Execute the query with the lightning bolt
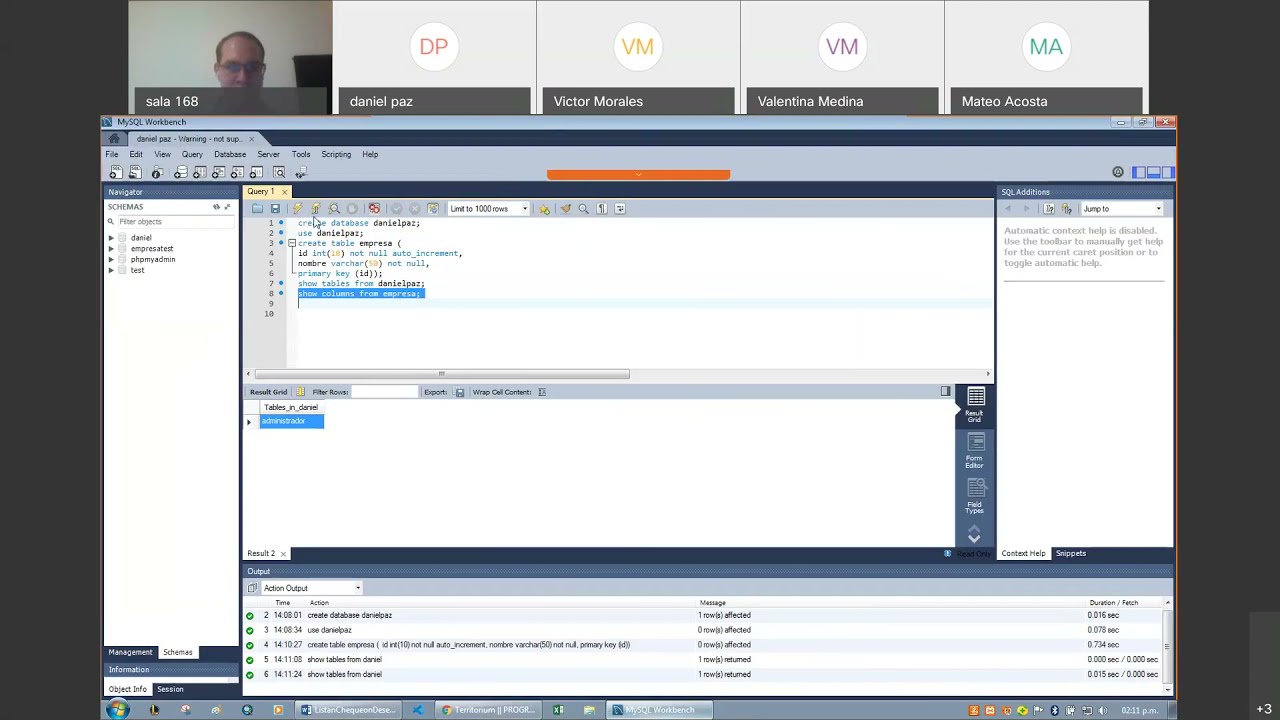The height and width of the screenshot is (720, 1280). click(x=297, y=209)
